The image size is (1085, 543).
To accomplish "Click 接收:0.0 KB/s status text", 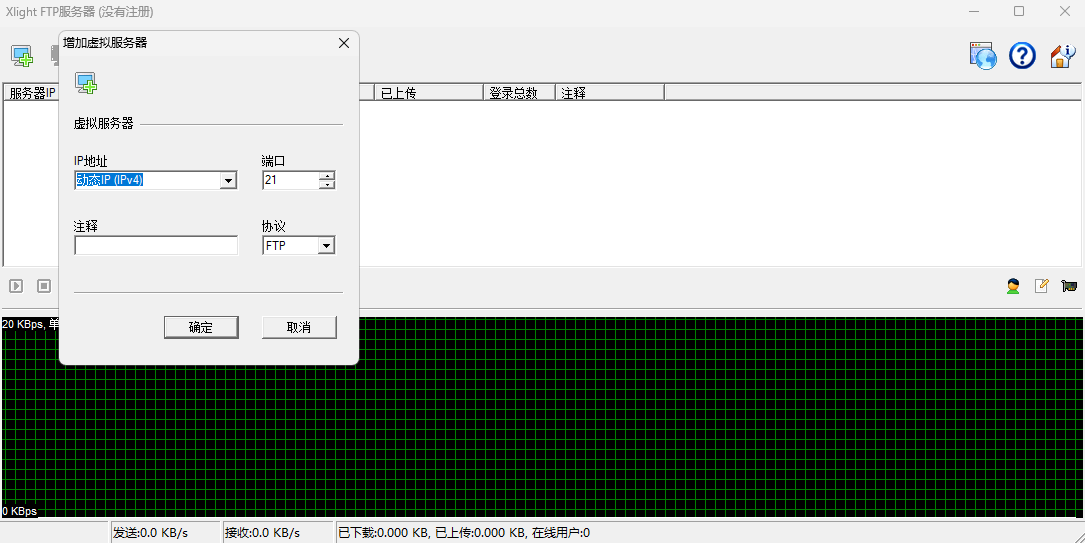I will tap(262, 533).
